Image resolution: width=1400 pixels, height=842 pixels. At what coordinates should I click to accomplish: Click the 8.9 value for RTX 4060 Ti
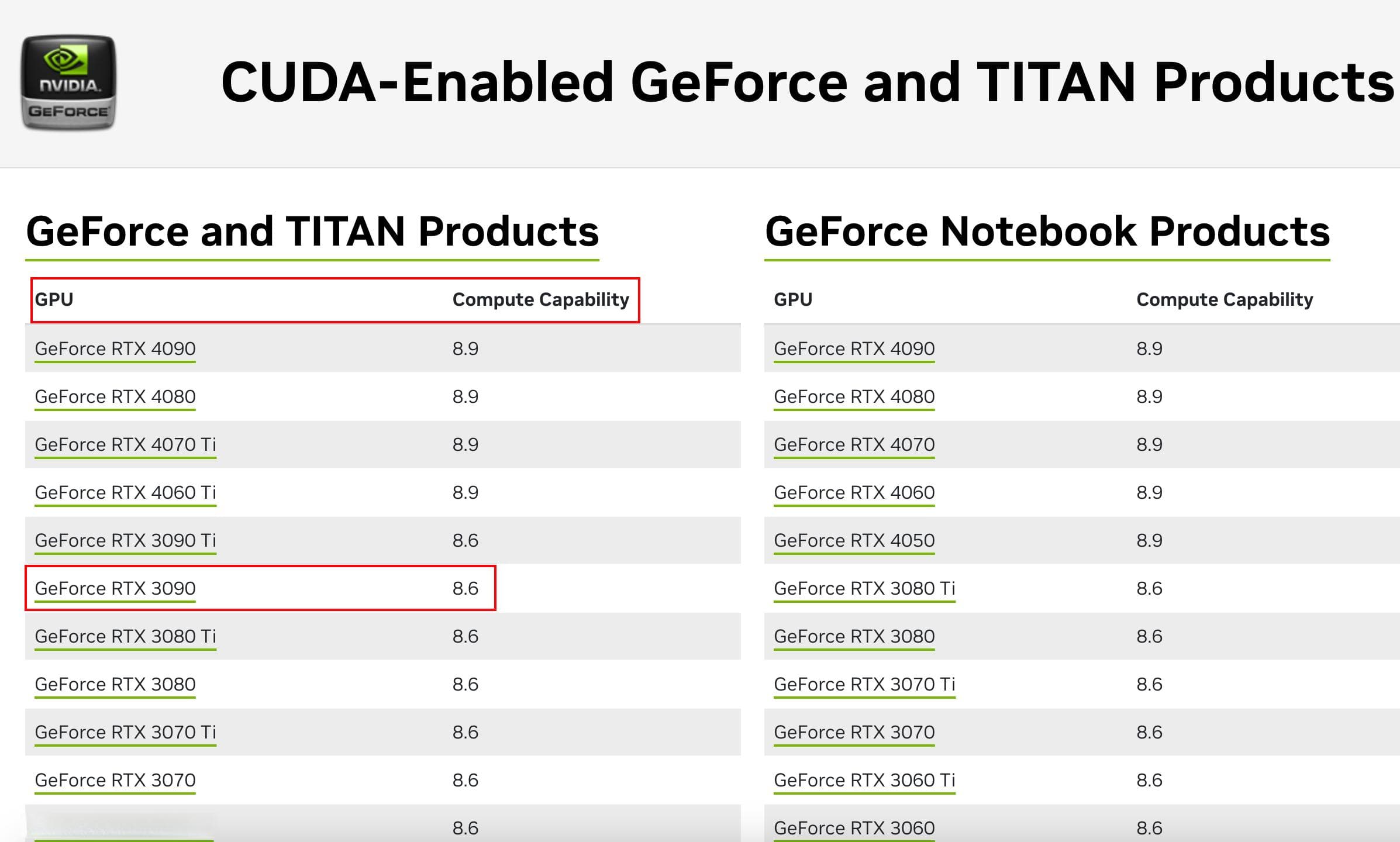pyautogui.click(x=465, y=492)
